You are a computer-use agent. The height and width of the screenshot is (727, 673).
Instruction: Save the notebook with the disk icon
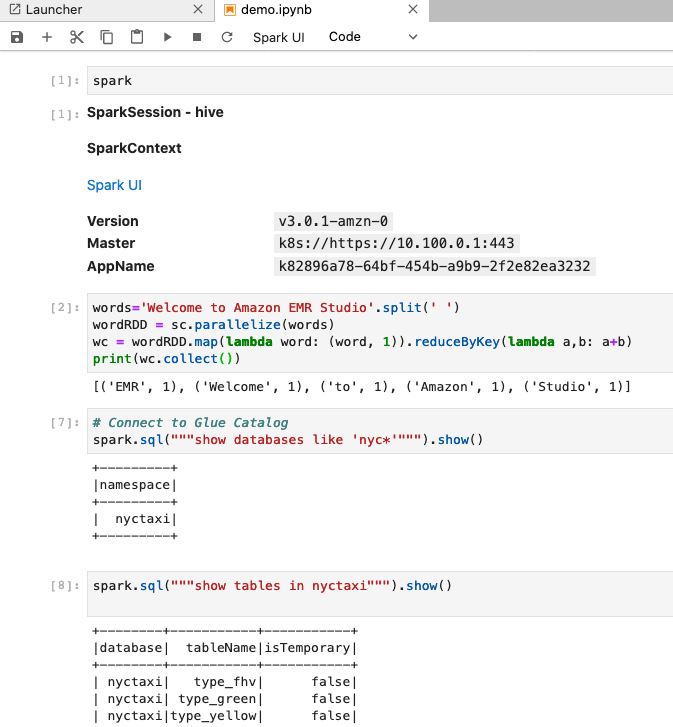coord(17,37)
